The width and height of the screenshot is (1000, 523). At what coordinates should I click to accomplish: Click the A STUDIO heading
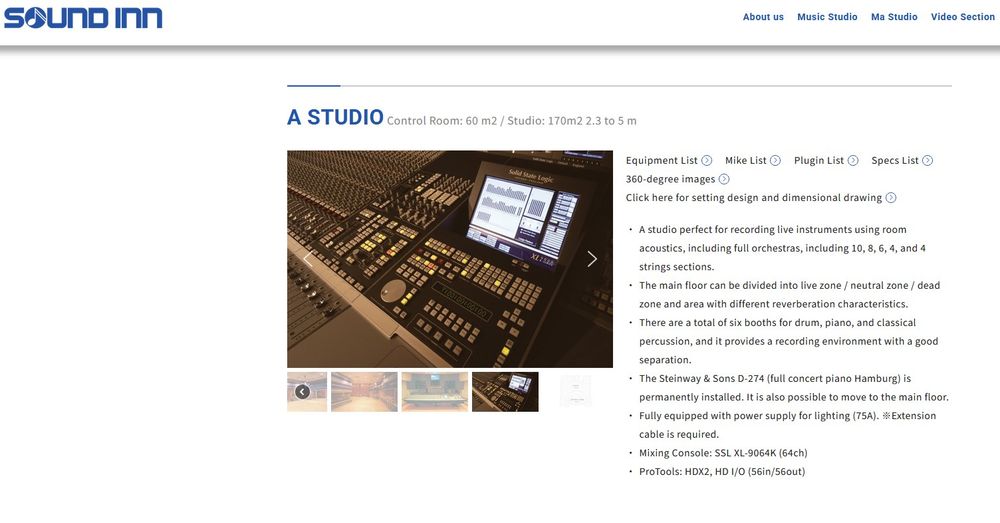(335, 117)
